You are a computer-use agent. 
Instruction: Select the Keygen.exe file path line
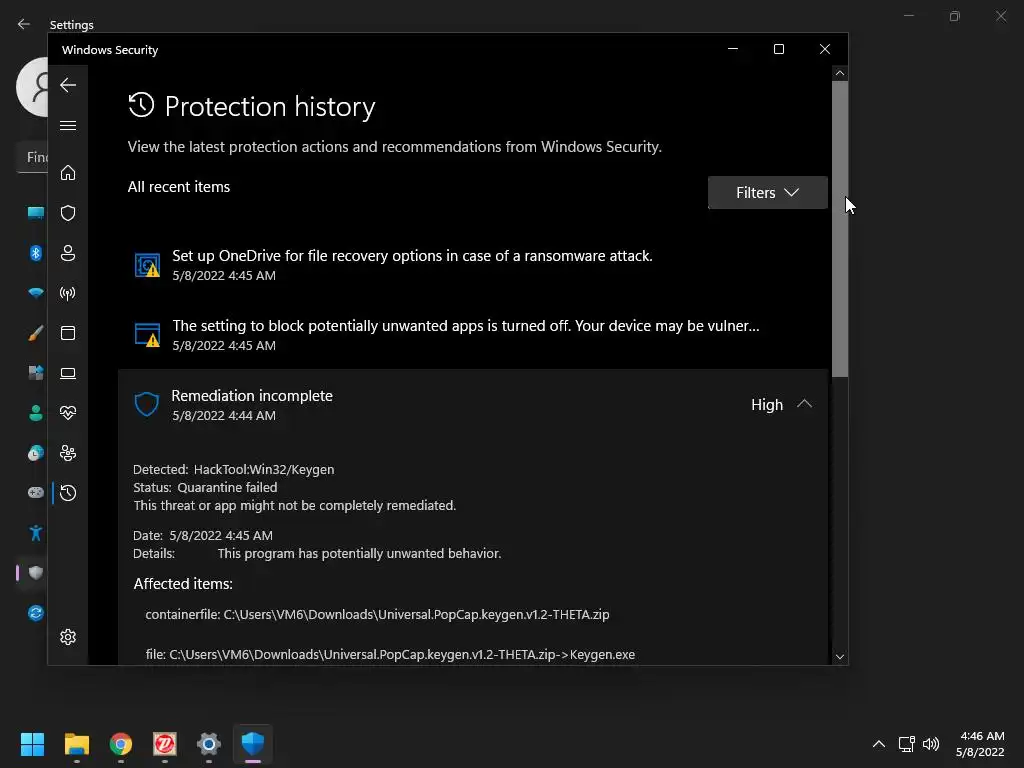[390, 654]
